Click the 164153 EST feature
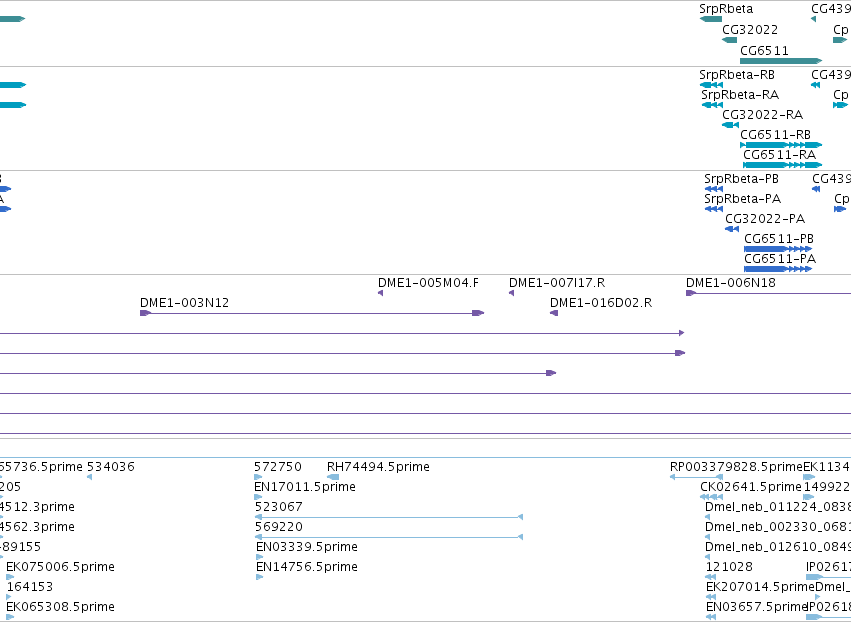Viewport: 851px width, 622px height. pyautogui.click(x=9, y=597)
